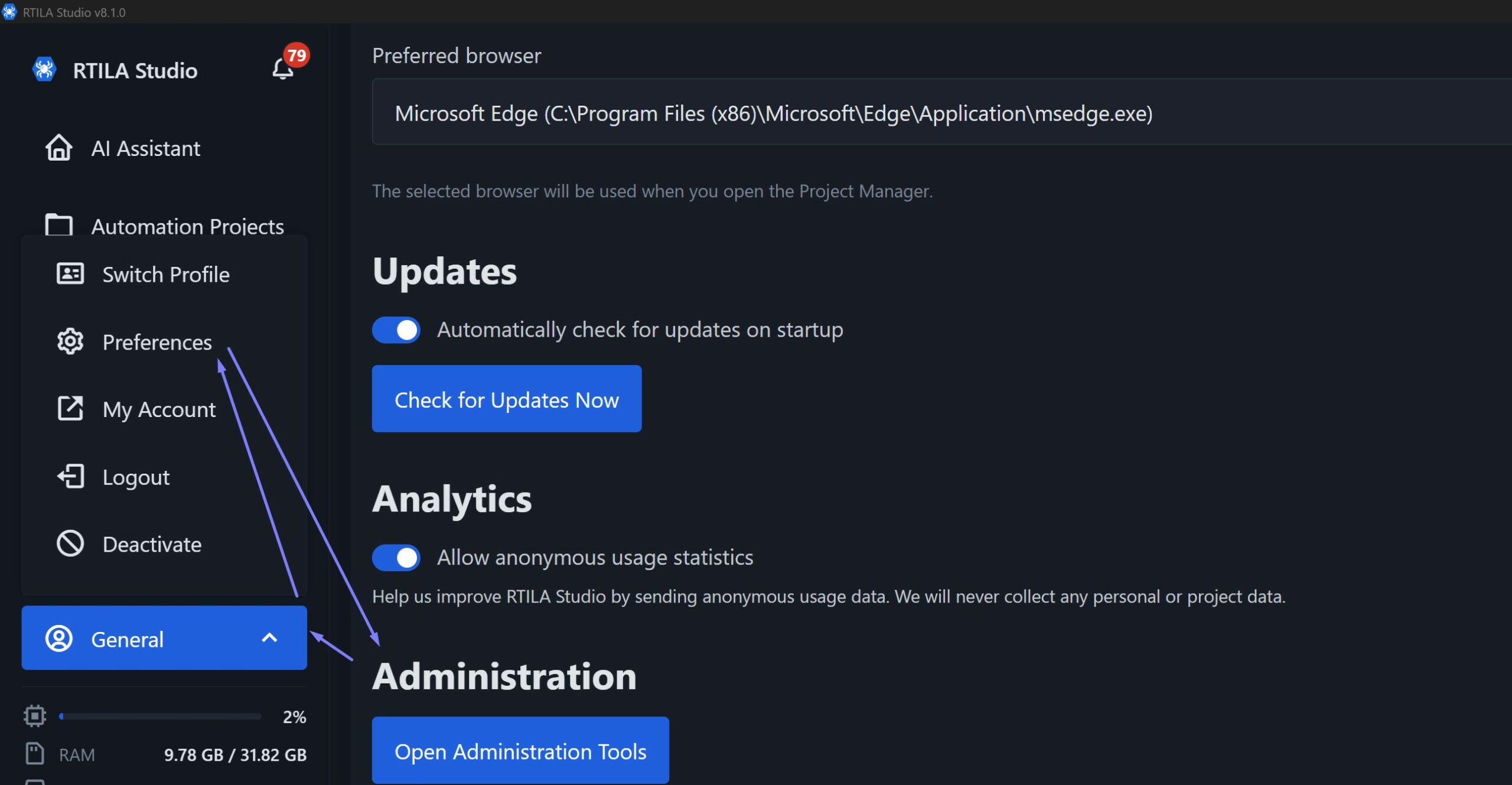Click the My Account external-link icon
The width and height of the screenshot is (1512, 785).
70,409
